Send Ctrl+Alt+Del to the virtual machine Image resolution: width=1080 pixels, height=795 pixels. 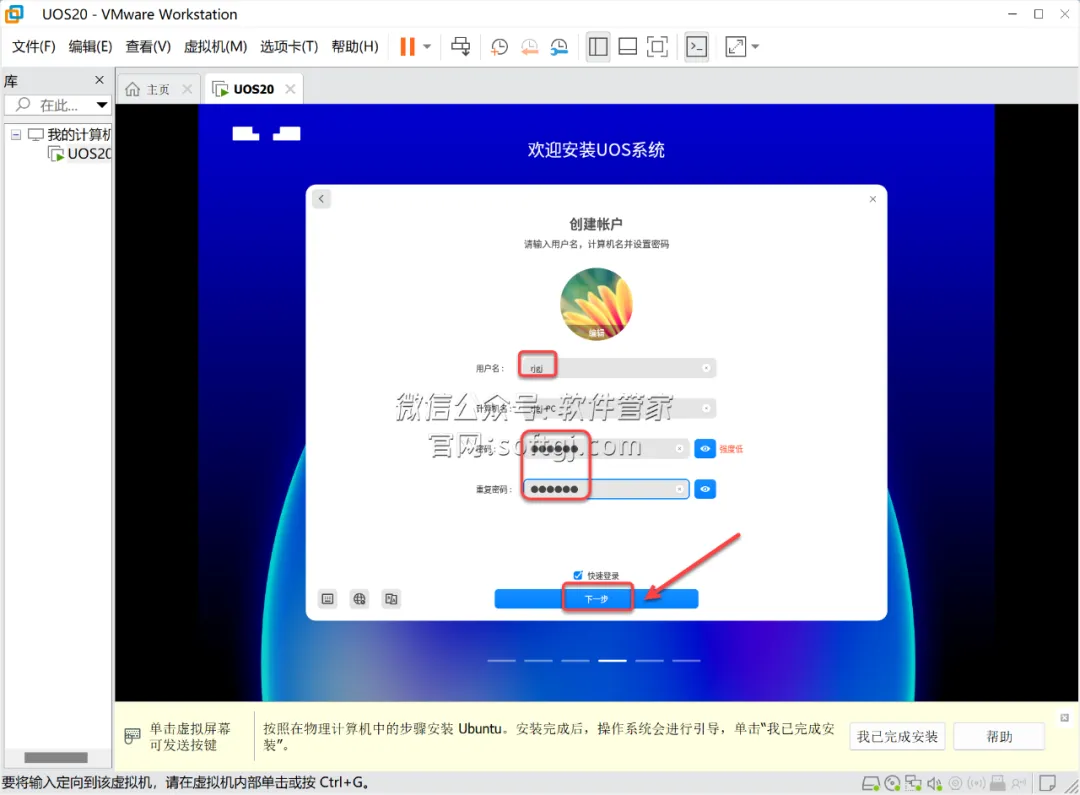click(x=461, y=47)
